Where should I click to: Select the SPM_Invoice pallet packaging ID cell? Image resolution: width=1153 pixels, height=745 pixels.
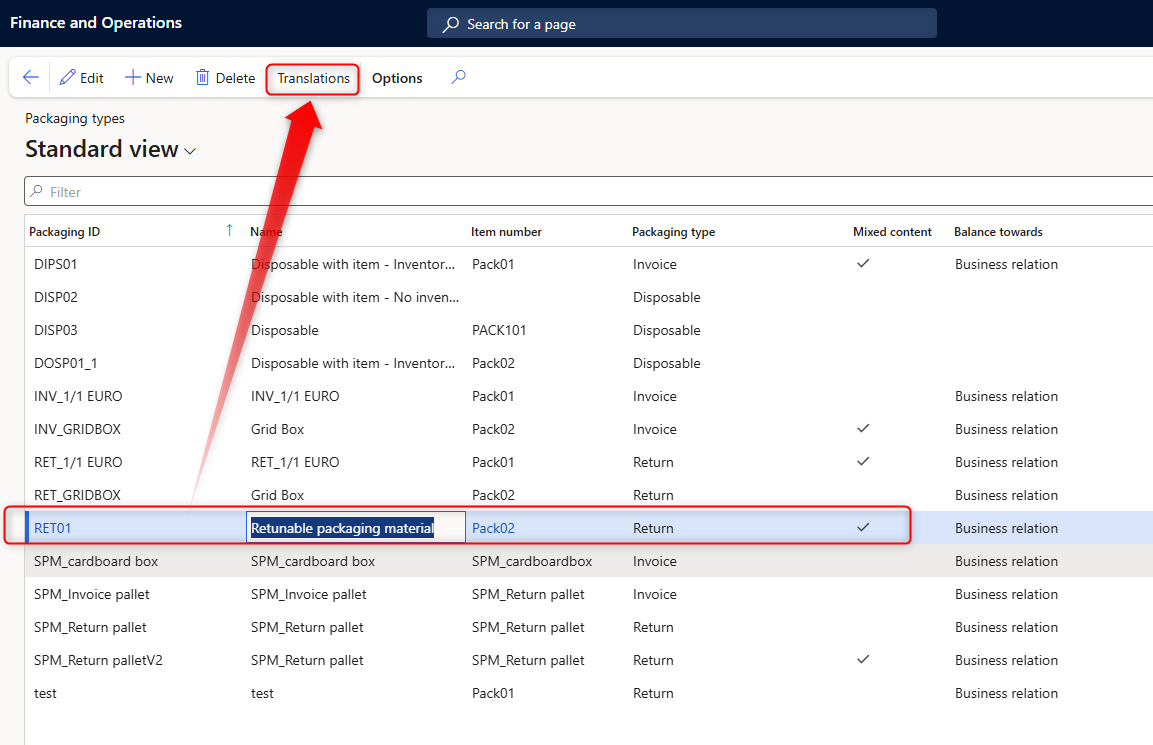tap(91, 594)
